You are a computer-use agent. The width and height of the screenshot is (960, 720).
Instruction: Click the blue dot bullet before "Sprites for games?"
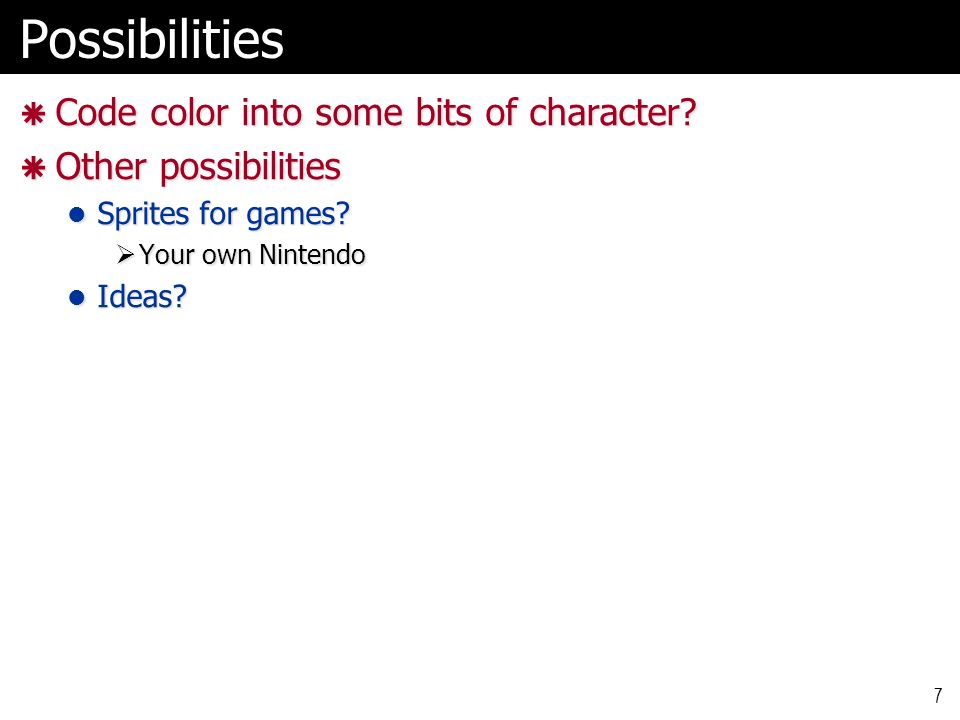click(77, 215)
